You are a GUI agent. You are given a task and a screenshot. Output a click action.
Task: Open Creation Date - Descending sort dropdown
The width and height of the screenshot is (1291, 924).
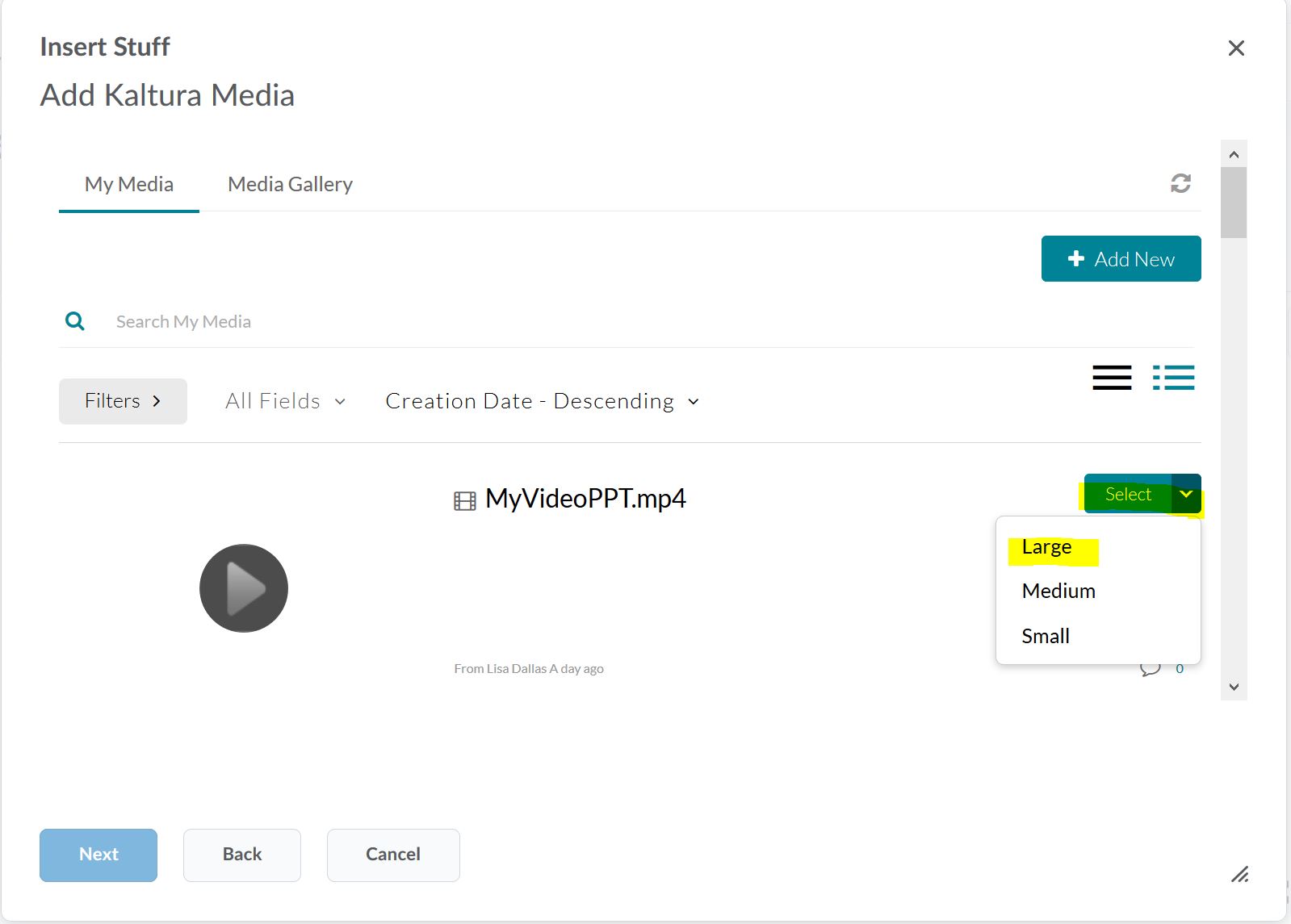click(x=542, y=401)
